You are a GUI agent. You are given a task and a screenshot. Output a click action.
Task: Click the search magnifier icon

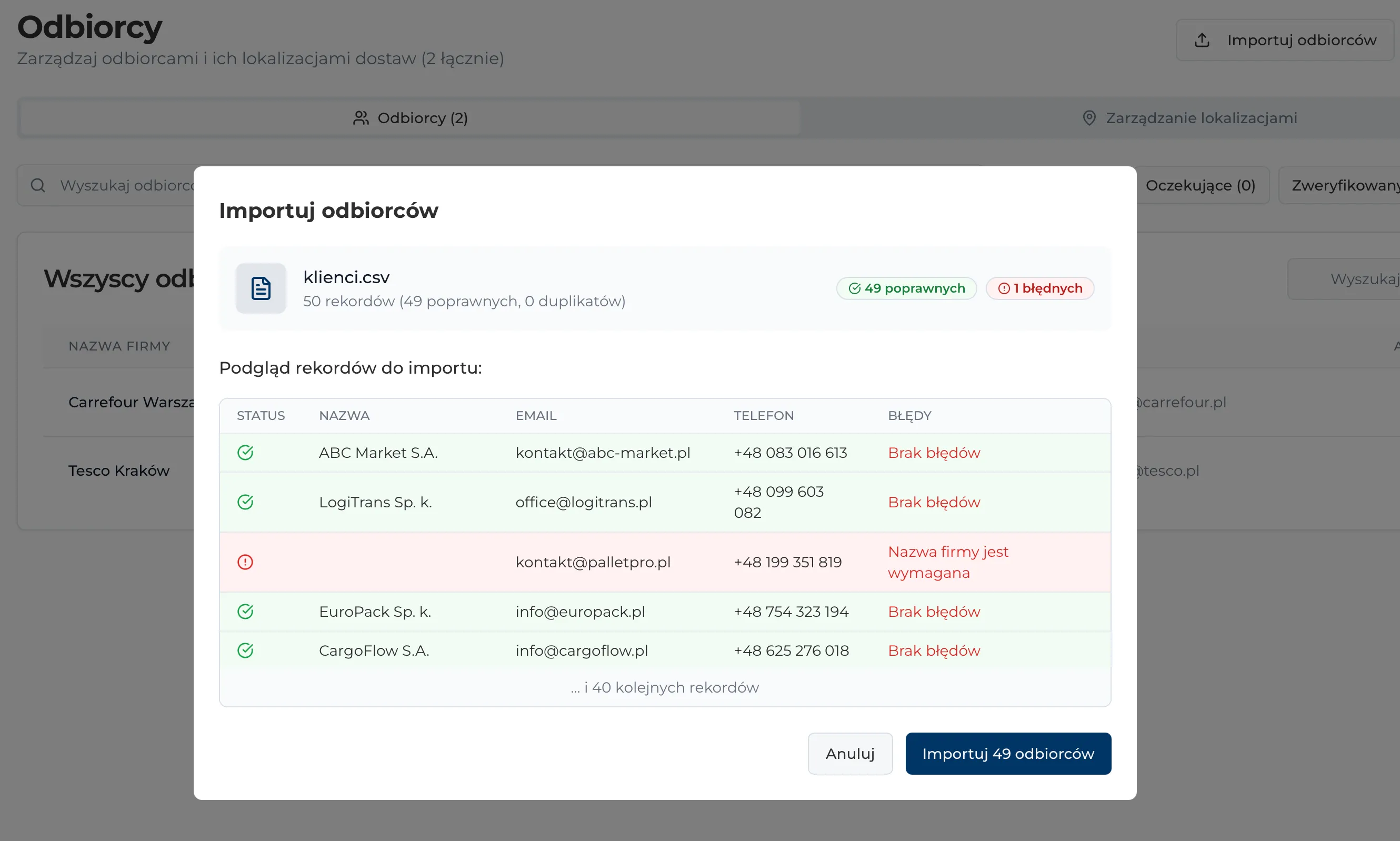38,185
